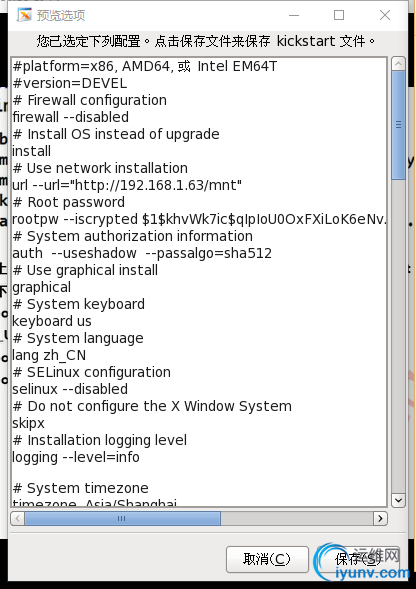Viewport: 416px width, 589px height.
Task: Click the '# Firewall configuration' comment line
Action: pos(89,100)
